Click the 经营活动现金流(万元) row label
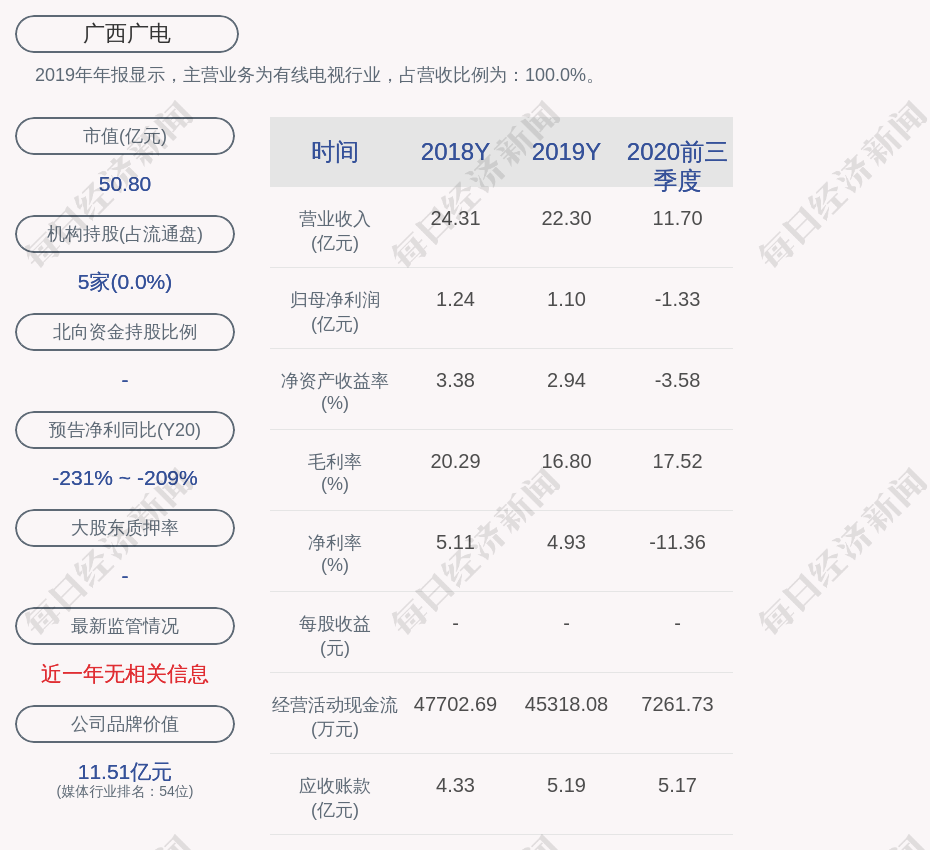This screenshot has height=850, width=930. 335,717
